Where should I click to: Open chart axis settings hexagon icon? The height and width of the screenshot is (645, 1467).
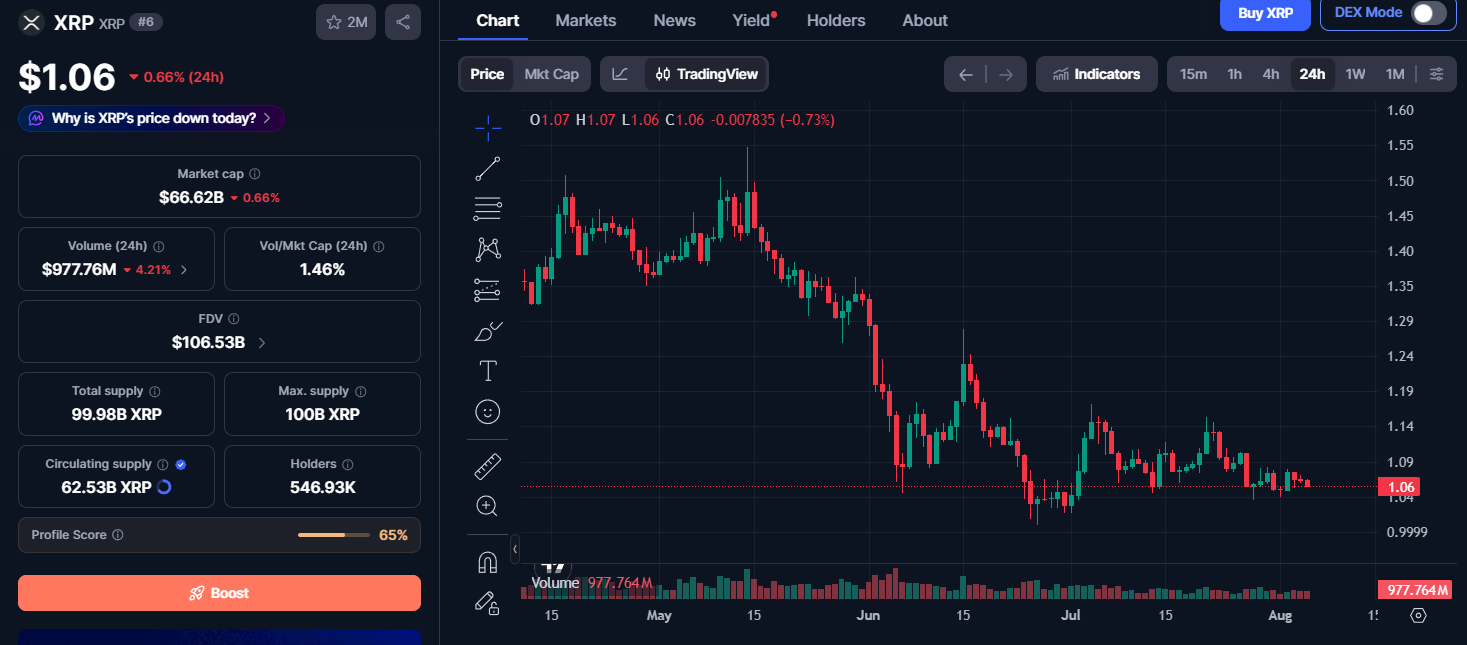1418,615
